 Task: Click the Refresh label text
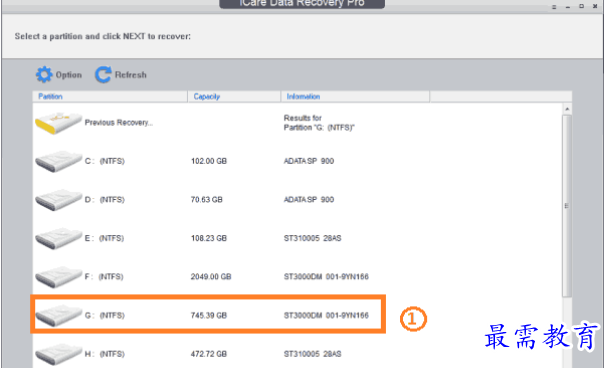point(131,75)
